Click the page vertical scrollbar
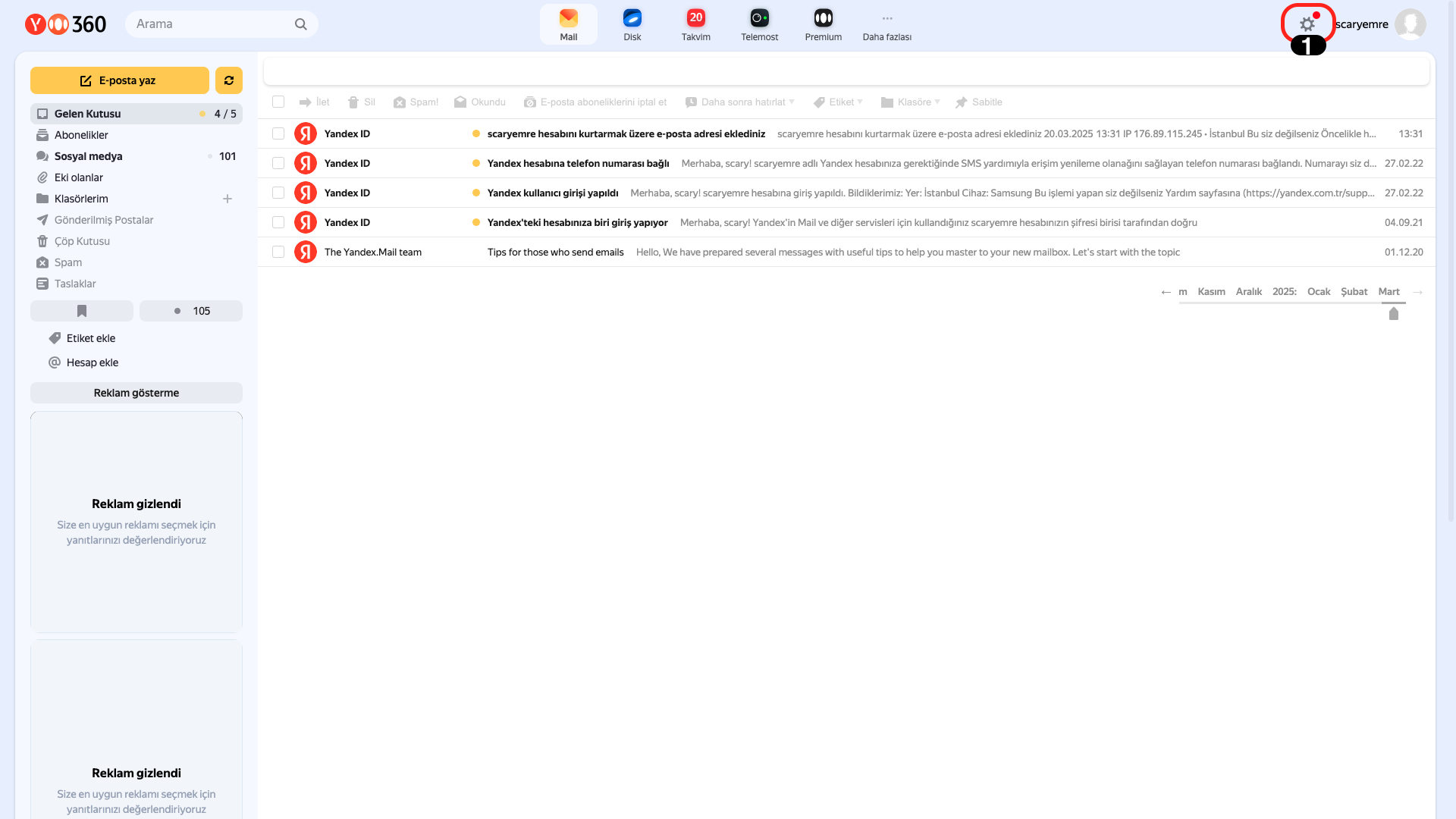The image size is (1456, 819). click(x=1450, y=262)
